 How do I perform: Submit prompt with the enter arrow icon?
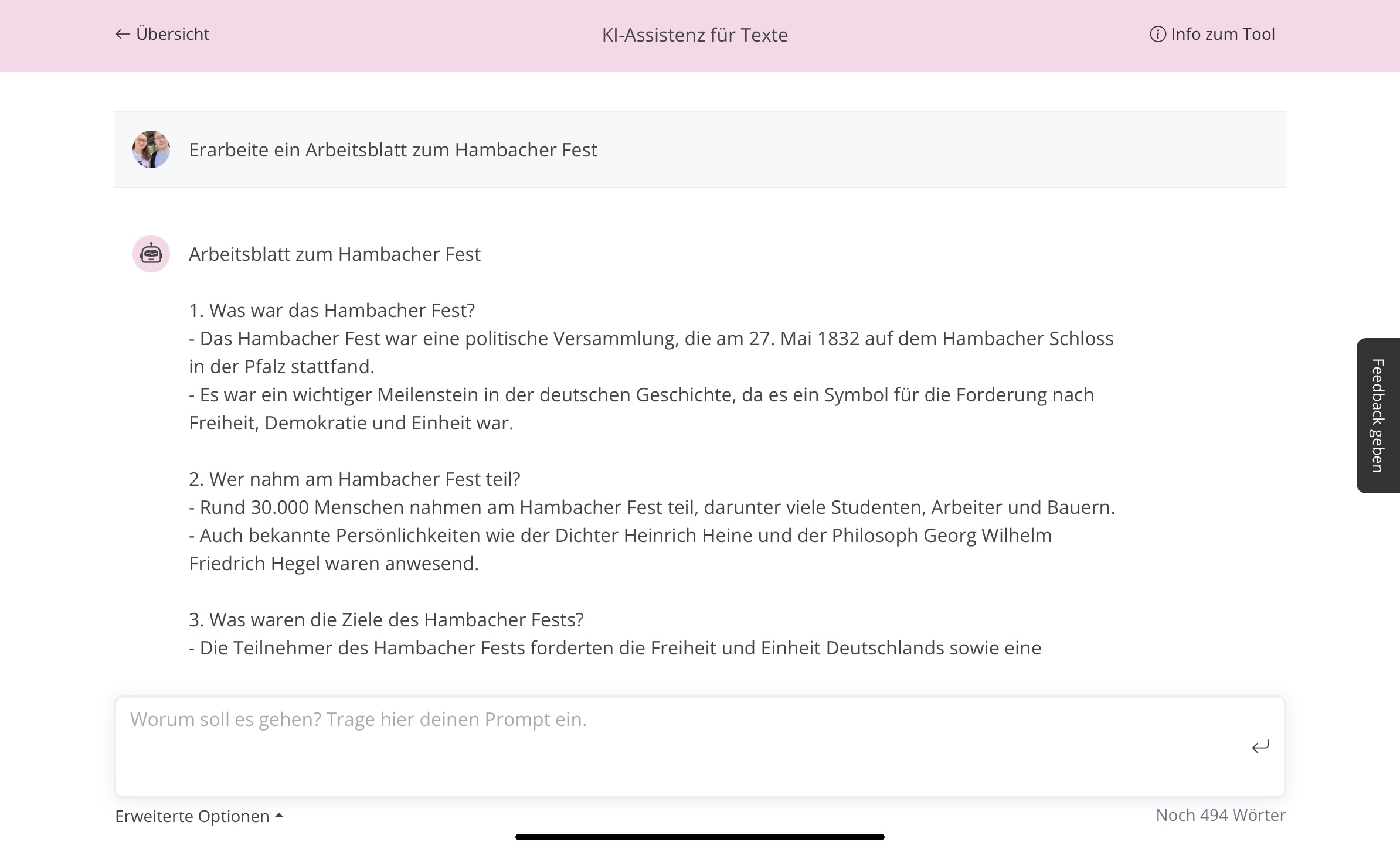point(1260,746)
